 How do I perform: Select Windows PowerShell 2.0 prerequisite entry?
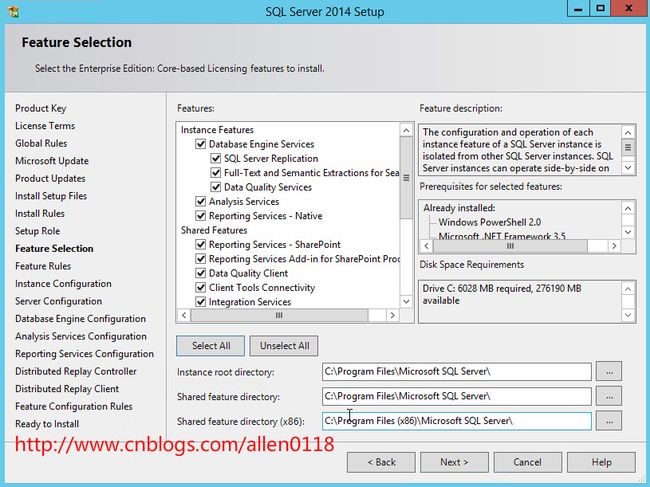[490, 222]
